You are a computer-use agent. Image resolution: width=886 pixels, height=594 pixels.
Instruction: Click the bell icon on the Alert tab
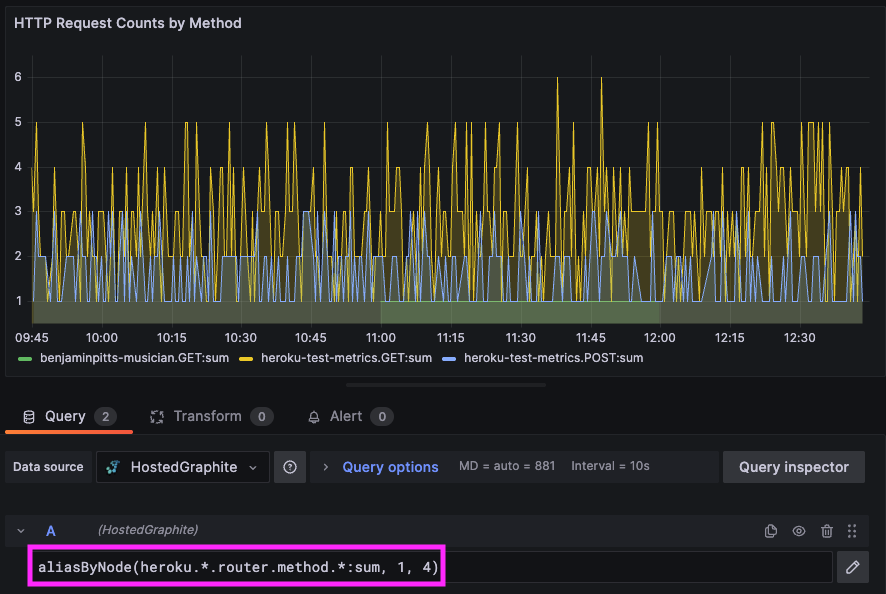point(314,417)
